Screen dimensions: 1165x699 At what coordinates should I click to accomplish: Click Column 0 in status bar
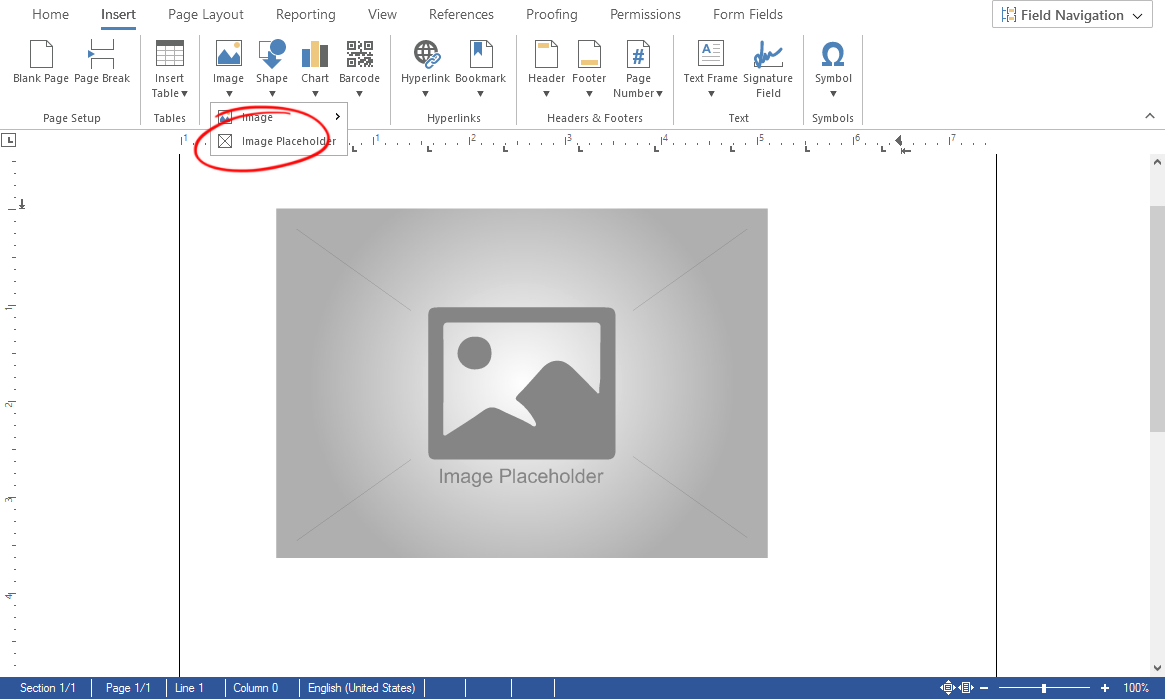(256, 688)
